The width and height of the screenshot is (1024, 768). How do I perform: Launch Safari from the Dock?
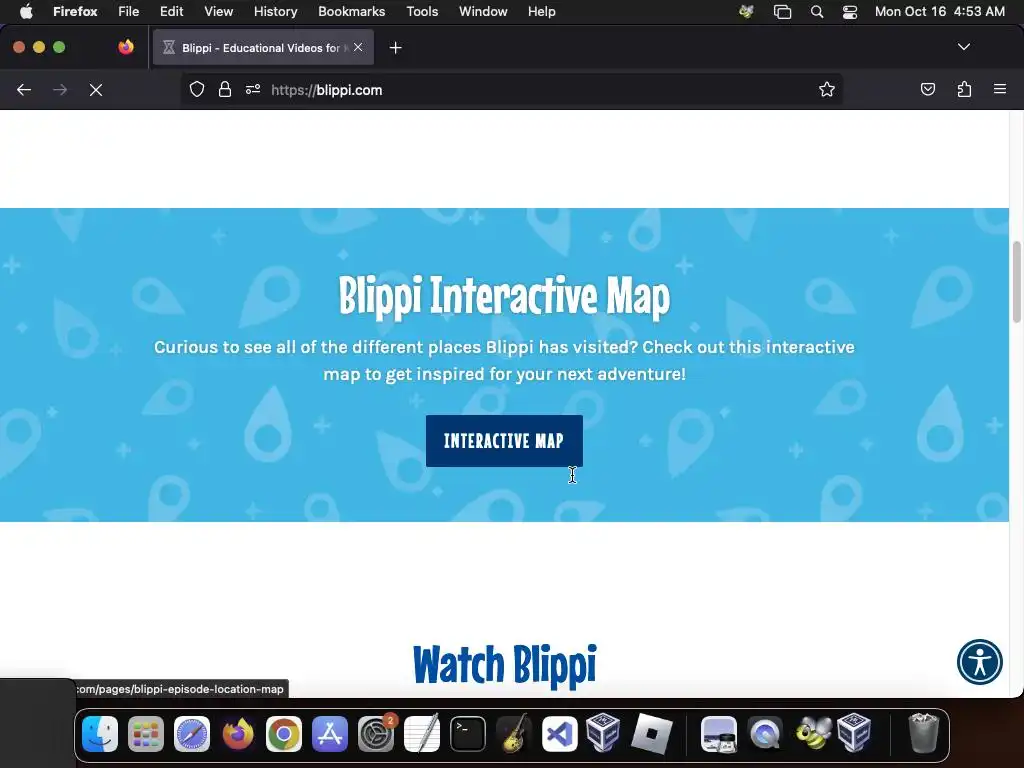coord(192,734)
